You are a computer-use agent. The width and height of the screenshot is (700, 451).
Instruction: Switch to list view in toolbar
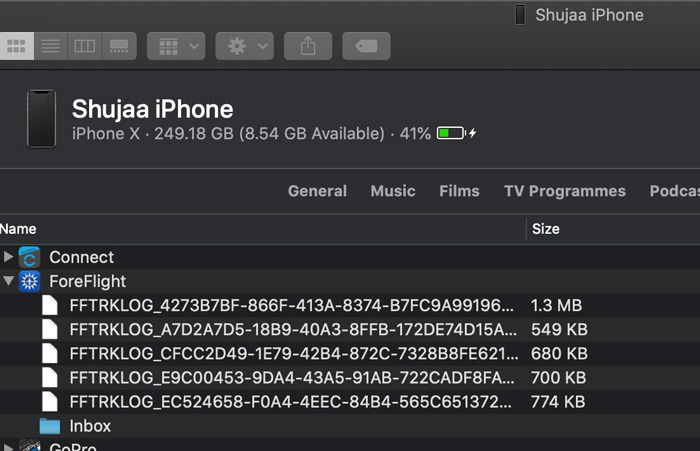pyautogui.click(x=50, y=46)
